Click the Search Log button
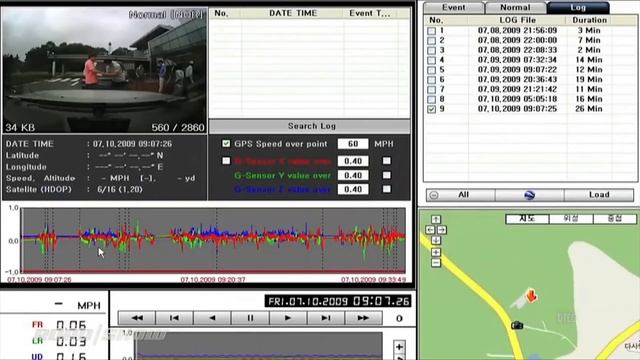This screenshot has width=640, height=360. pos(310,126)
